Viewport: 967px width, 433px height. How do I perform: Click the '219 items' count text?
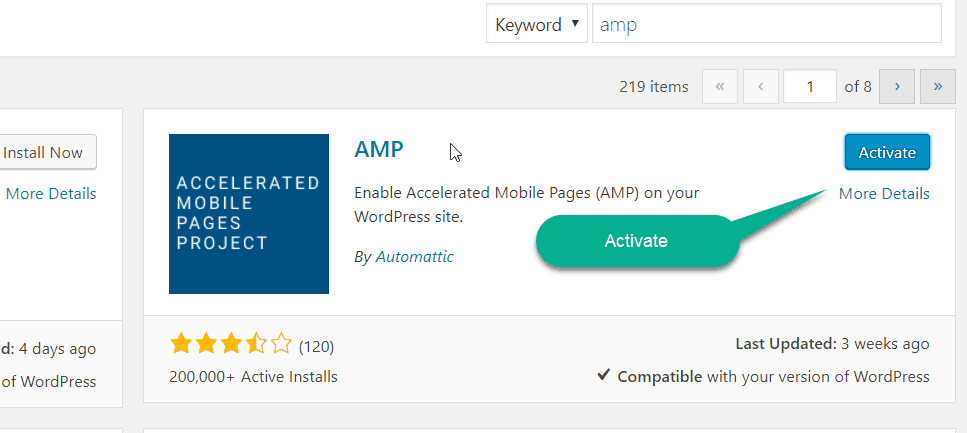click(x=654, y=86)
